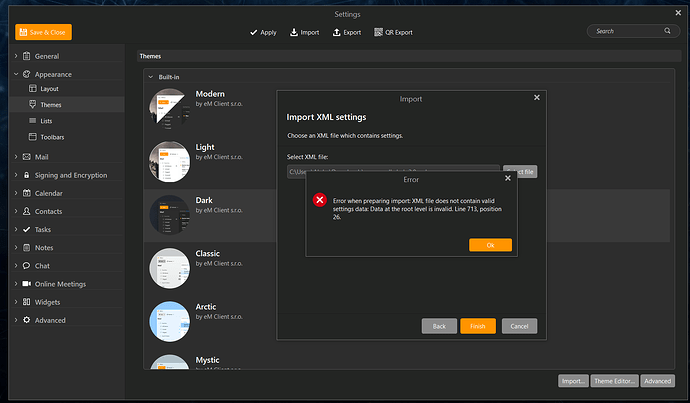Close the Settings window

coord(678,13)
